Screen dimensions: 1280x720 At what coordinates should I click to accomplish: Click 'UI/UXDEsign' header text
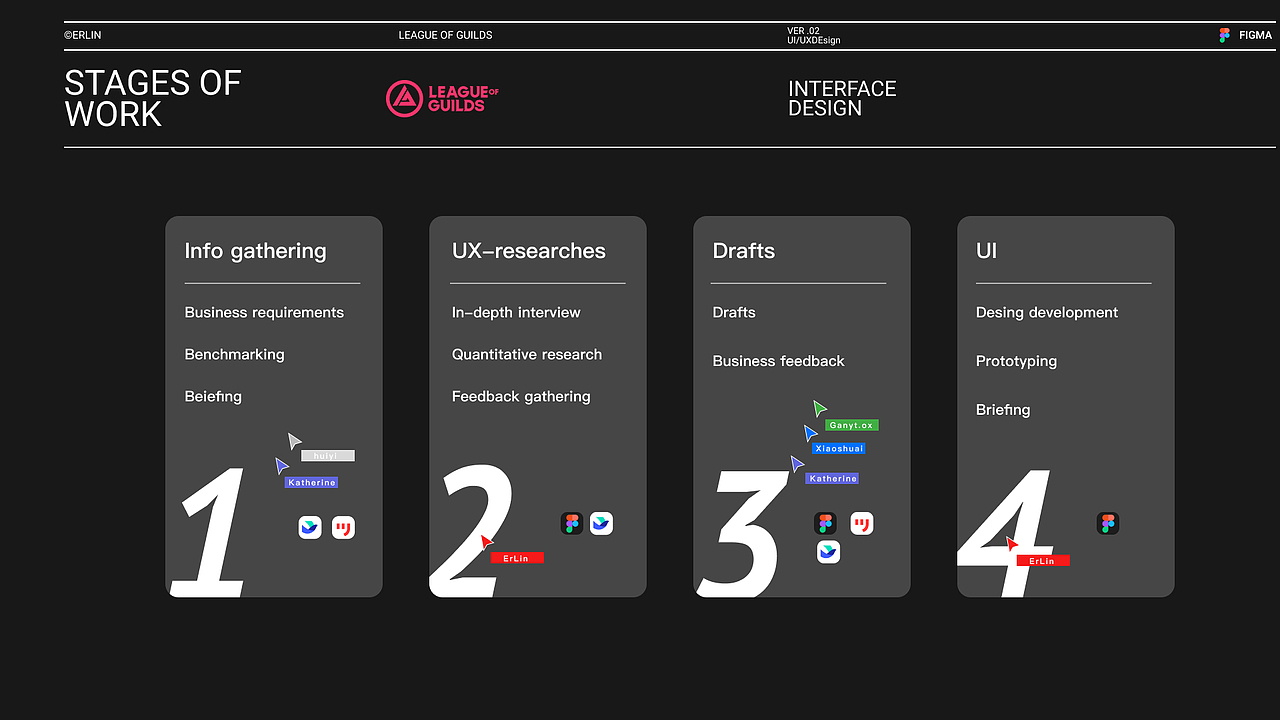point(814,41)
